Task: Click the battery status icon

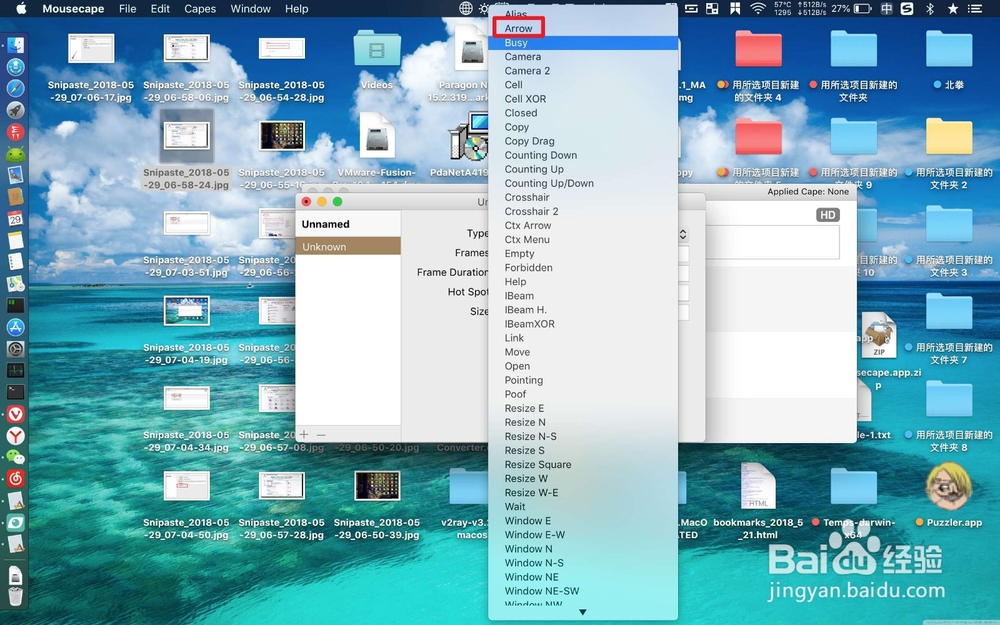Action: pos(863,8)
